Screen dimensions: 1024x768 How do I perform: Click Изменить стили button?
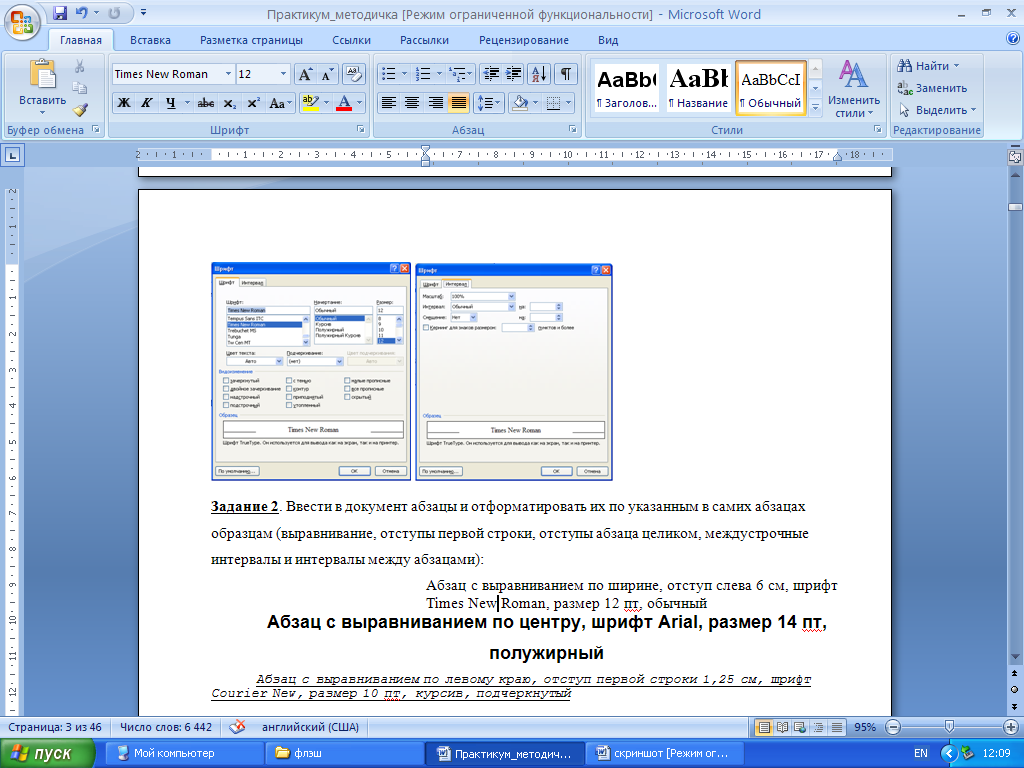(x=854, y=89)
